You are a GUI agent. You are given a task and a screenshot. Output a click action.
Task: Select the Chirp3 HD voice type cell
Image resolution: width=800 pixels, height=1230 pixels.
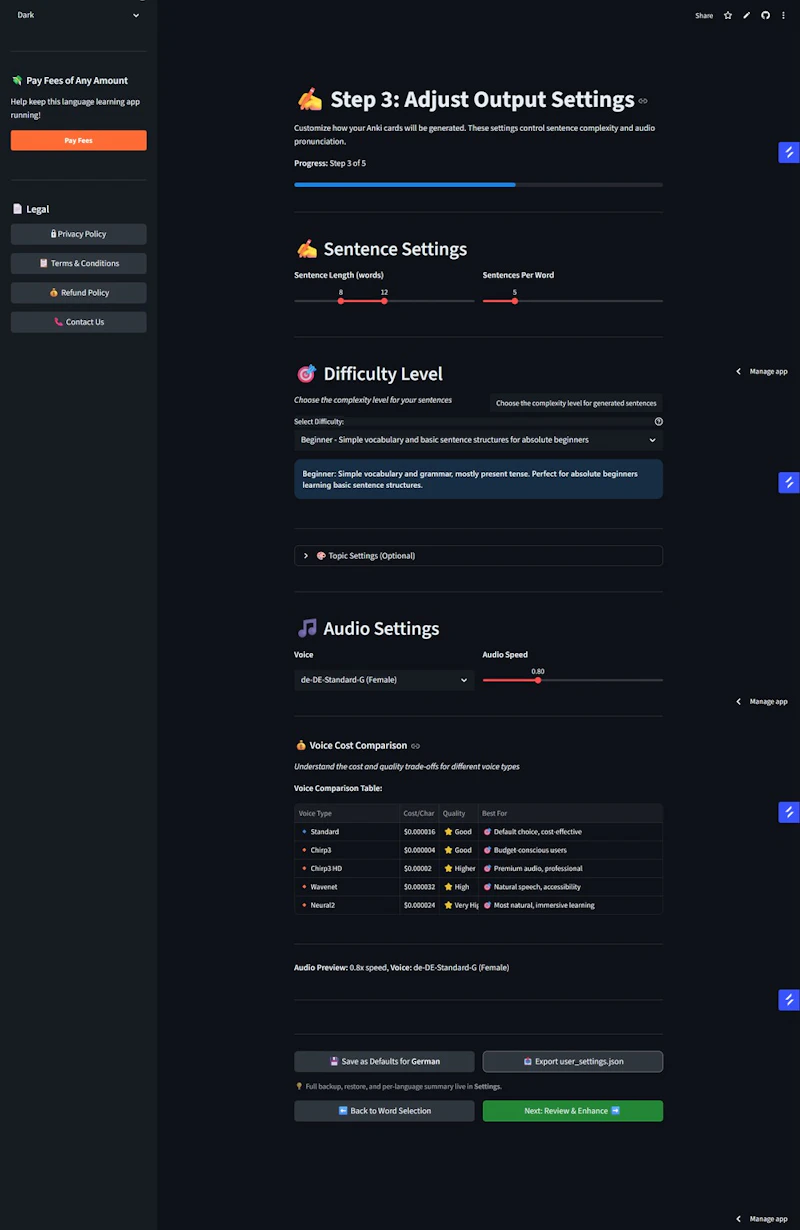tap(347, 868)
